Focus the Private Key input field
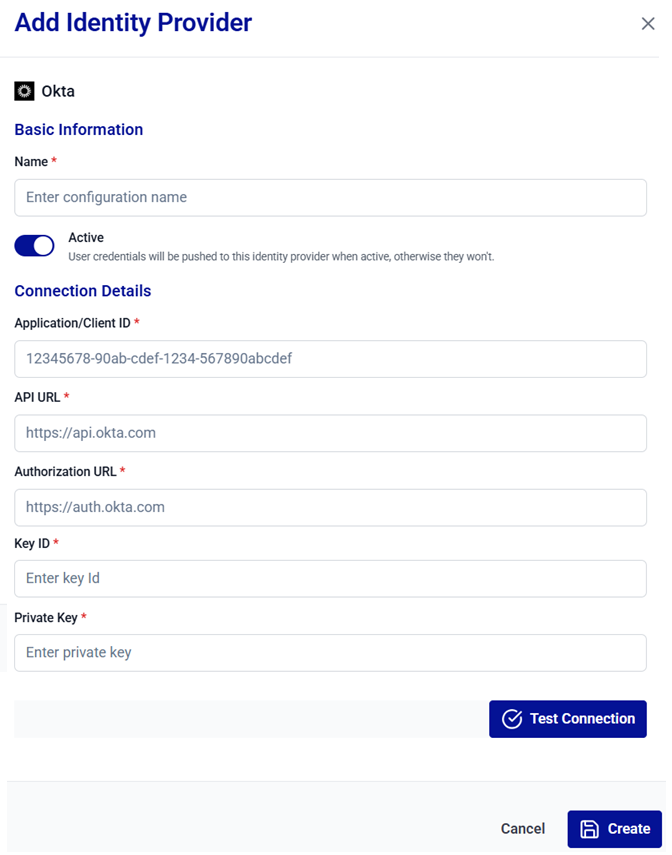The width and height of the screenshot is (672, 855). click(x=330, y=653)
